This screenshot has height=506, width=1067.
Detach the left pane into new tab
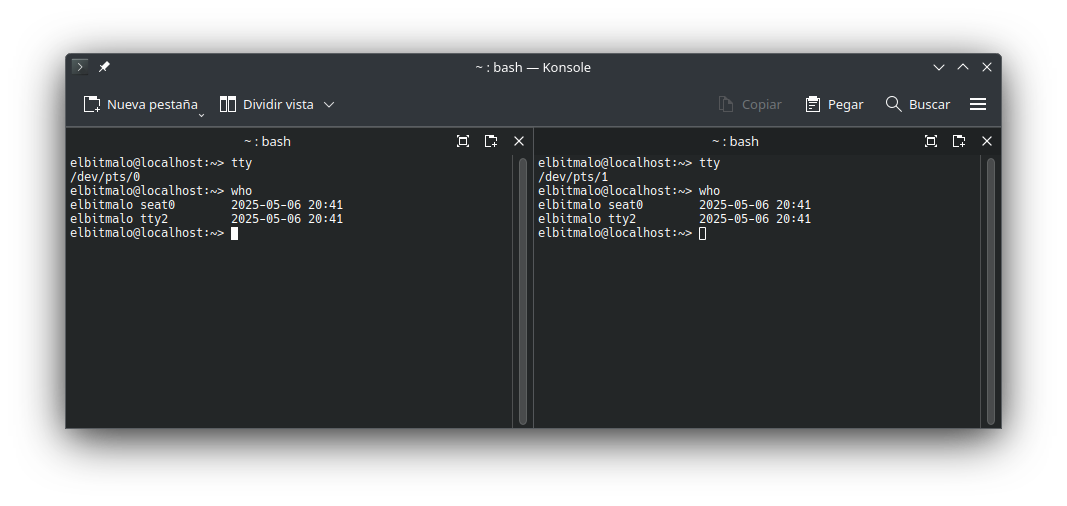point(491,141)
